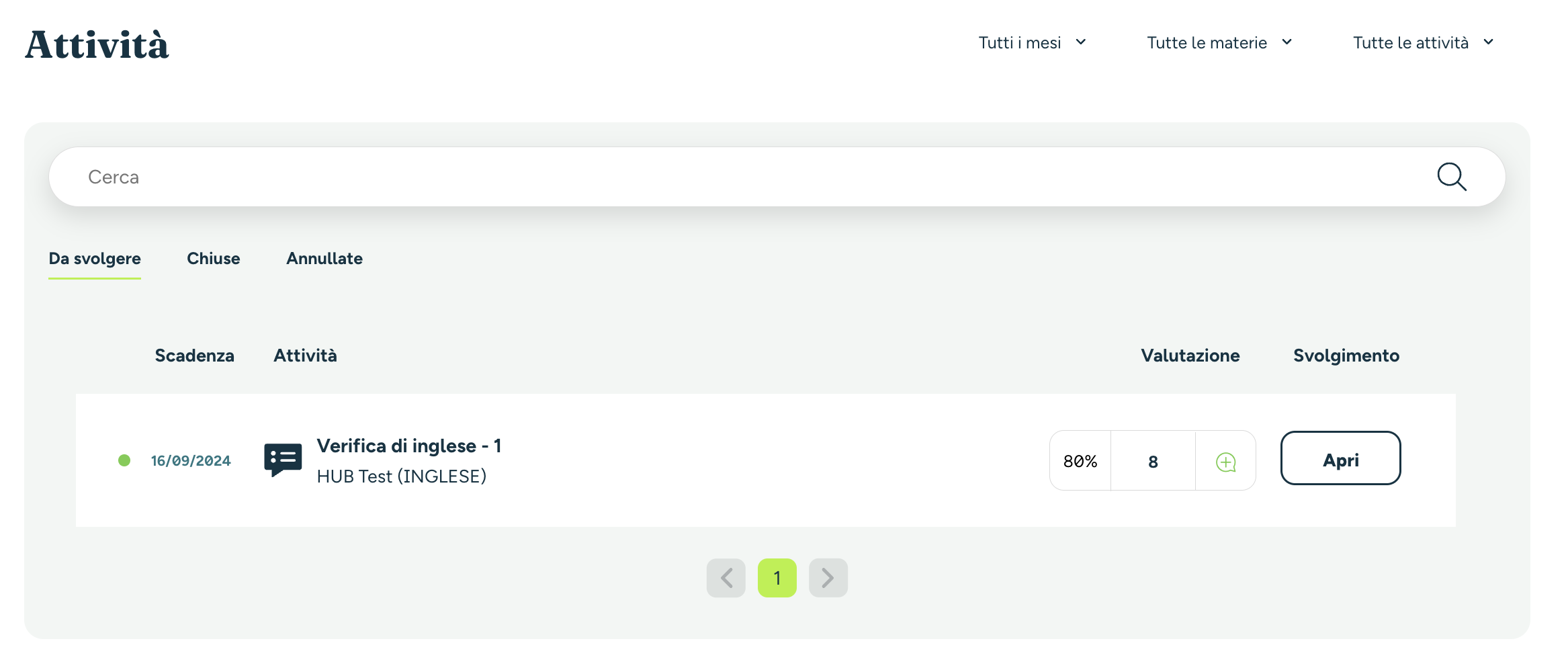
Task: Click the green add-comment plus icon
Action: coord(1226,462)
